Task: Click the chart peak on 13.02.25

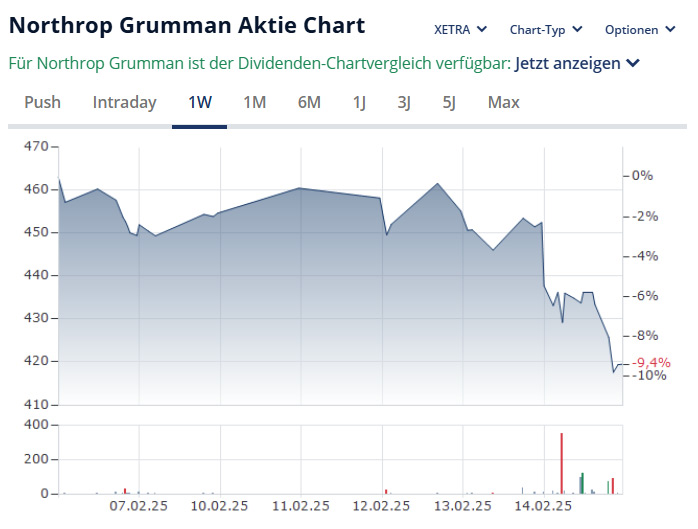Action: (438, 184)
